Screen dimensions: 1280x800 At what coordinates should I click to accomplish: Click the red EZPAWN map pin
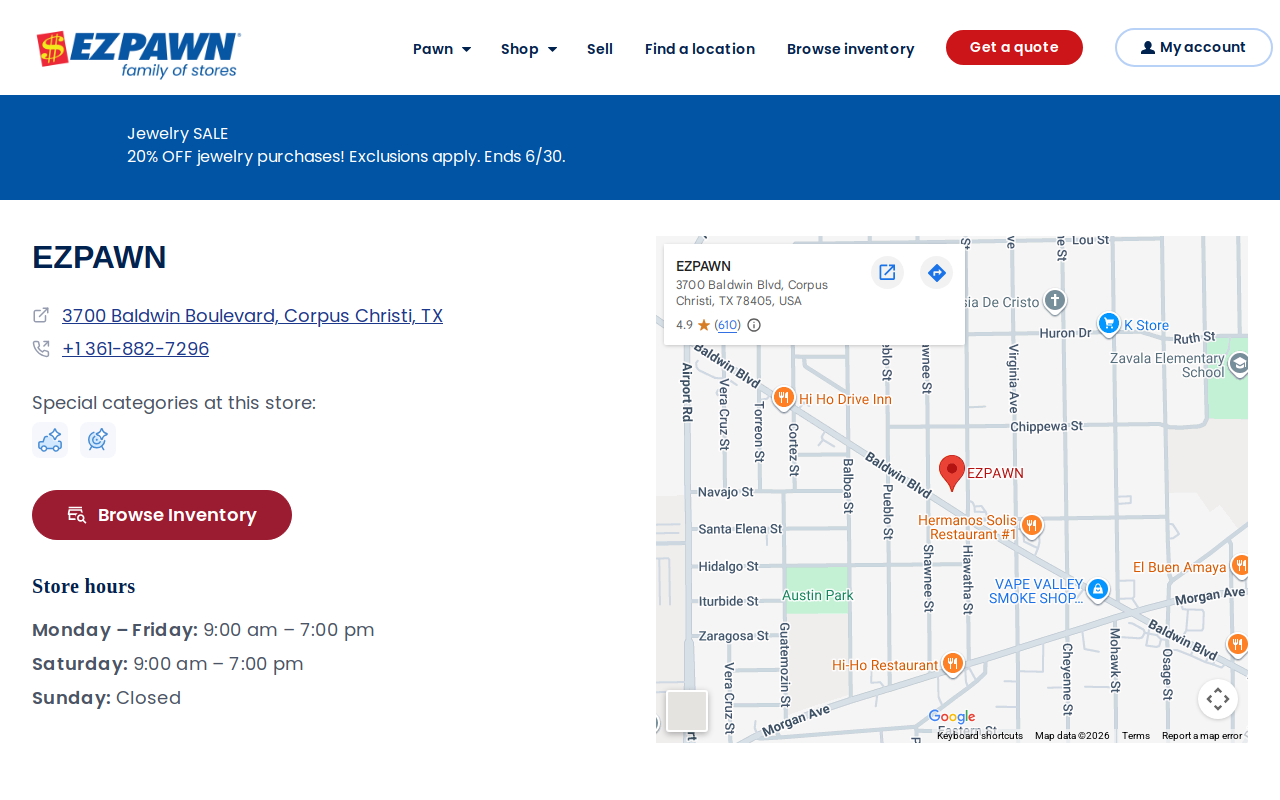tap(952, 473)
